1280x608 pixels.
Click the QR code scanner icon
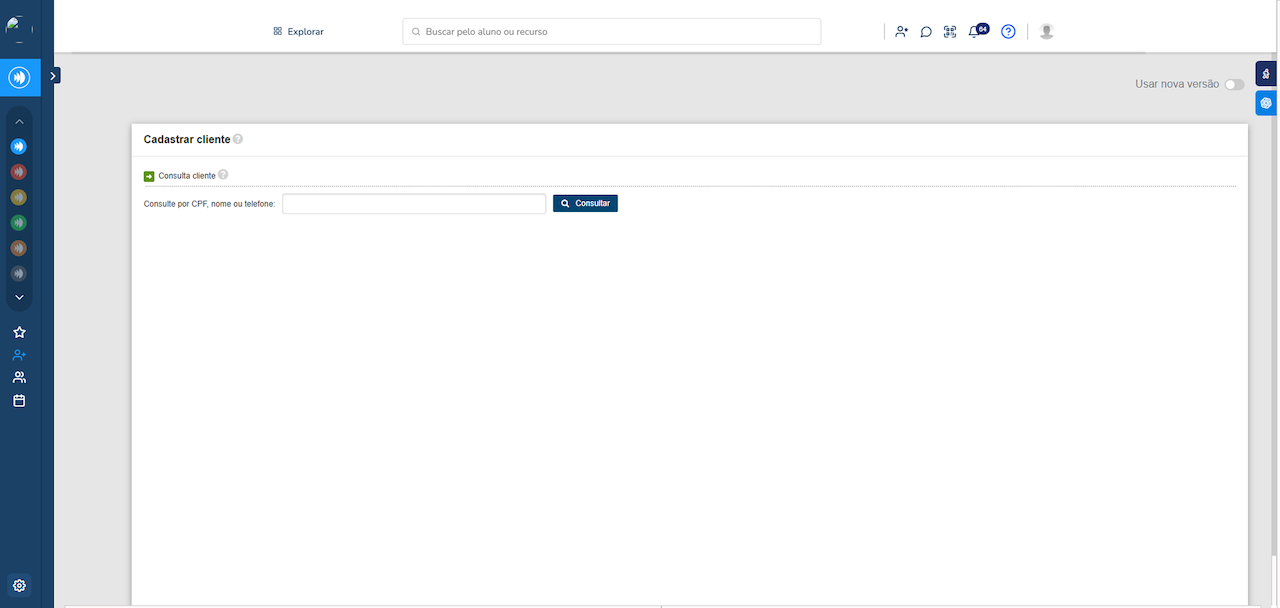click(x=950, y=32)
